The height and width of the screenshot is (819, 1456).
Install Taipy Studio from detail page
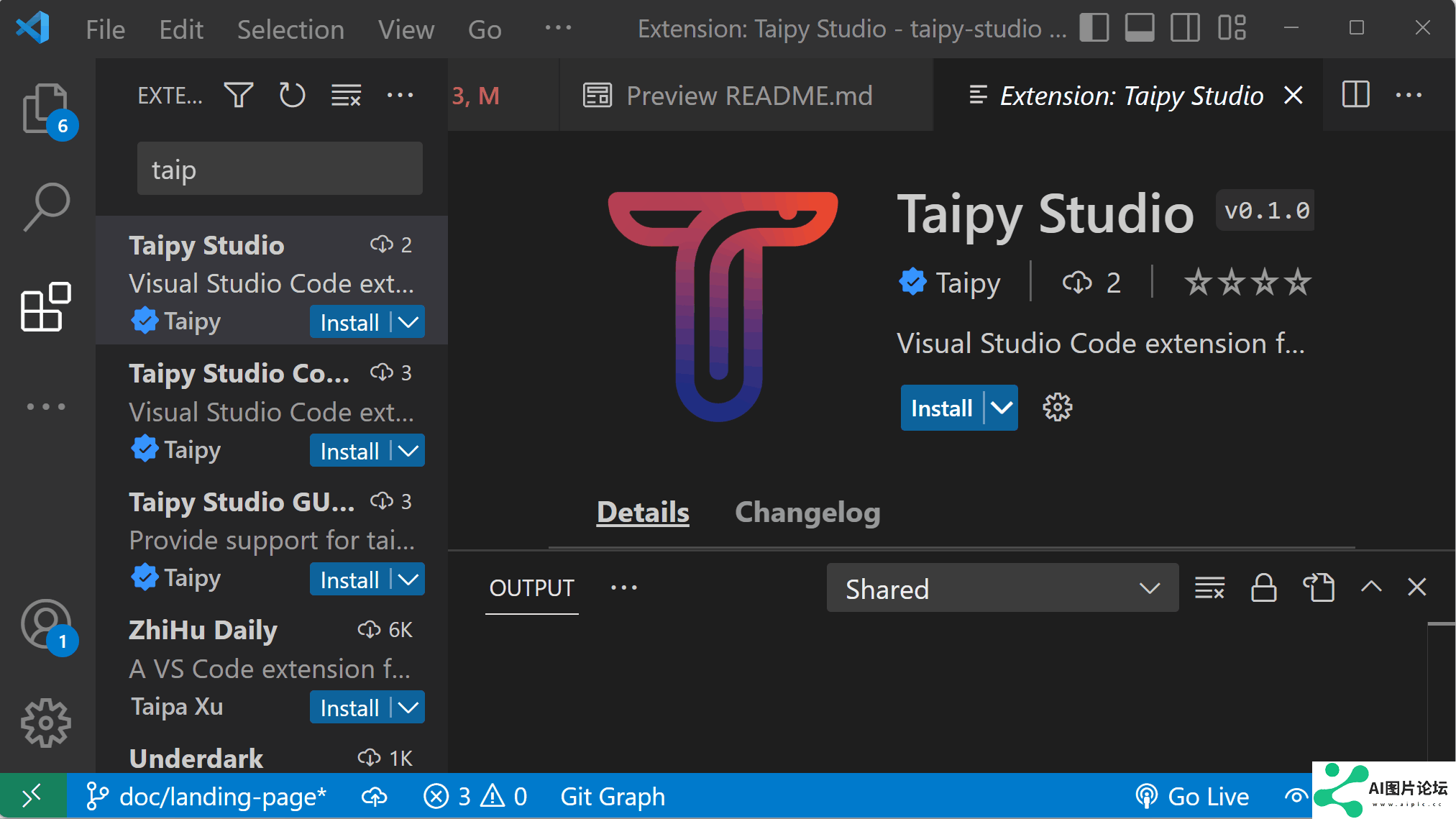[x=941, y=408]
